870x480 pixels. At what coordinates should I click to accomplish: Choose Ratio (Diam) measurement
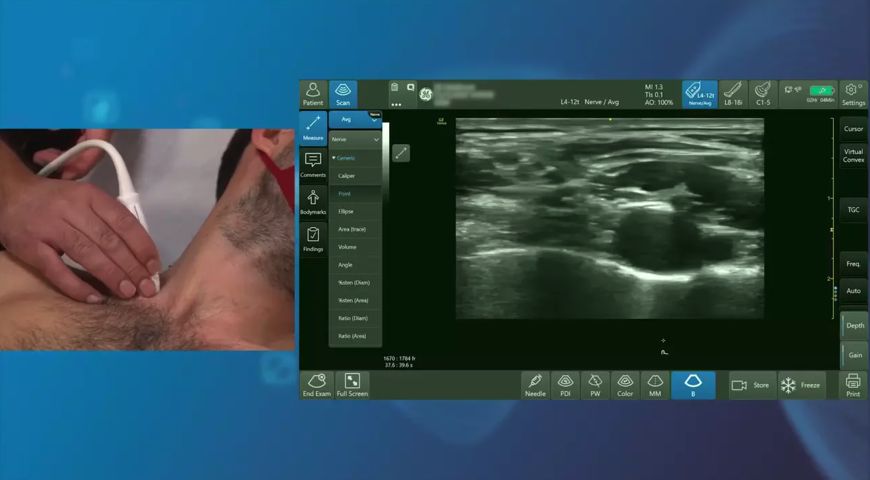pyautogui.click(x=355, y=318)
